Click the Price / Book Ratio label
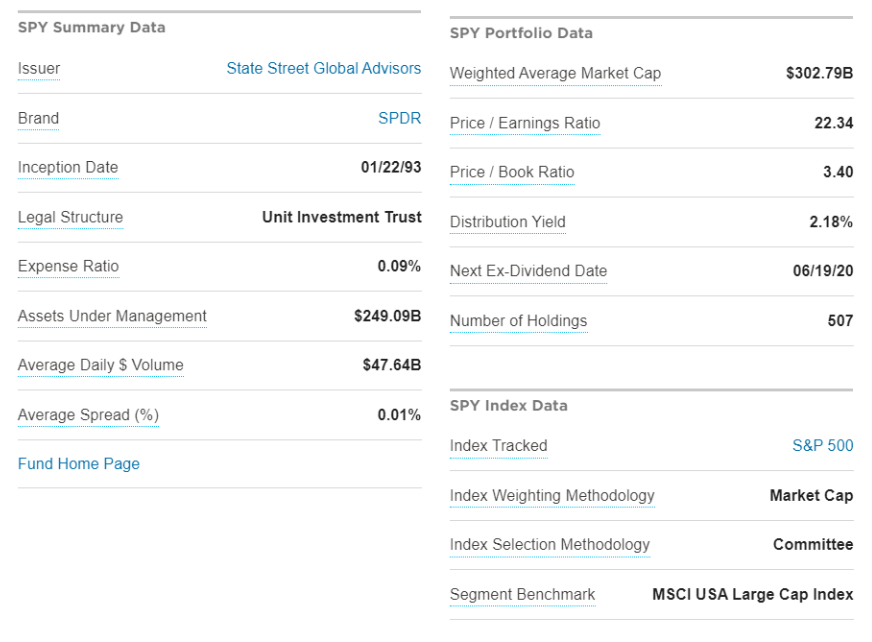872x642 pixels. coord(512,172)
